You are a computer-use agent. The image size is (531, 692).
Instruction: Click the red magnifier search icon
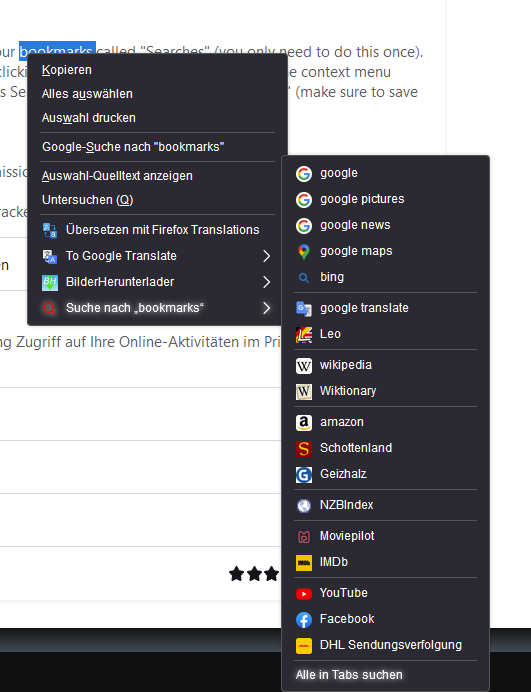tap(49, 308)
